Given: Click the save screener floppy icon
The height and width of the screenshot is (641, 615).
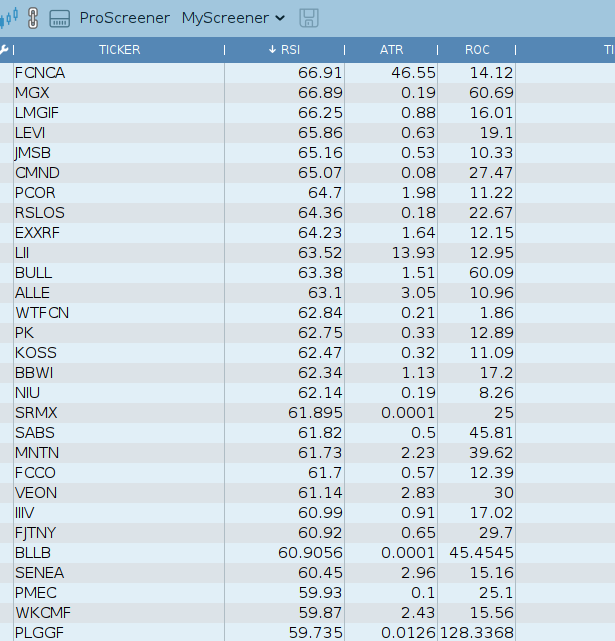Looking at the screenshot, I should pyautogui.click(x=309, y=18).
